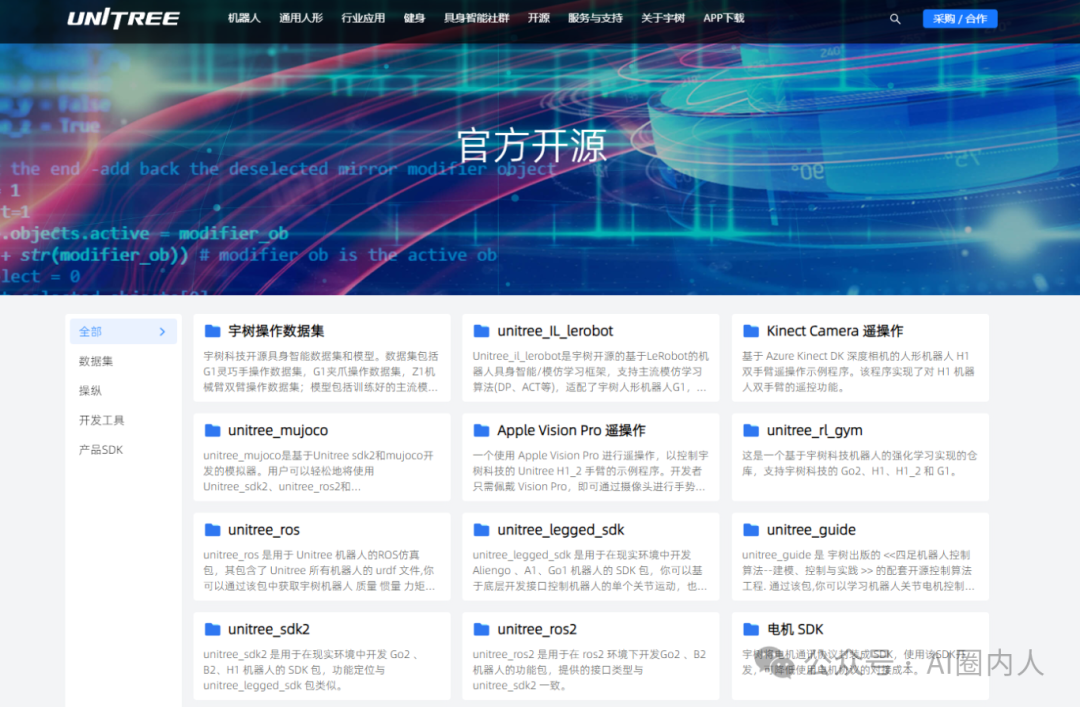1080x707 pixels.
Task: Open the unitree_guide title link
Action: click(811, 530)
